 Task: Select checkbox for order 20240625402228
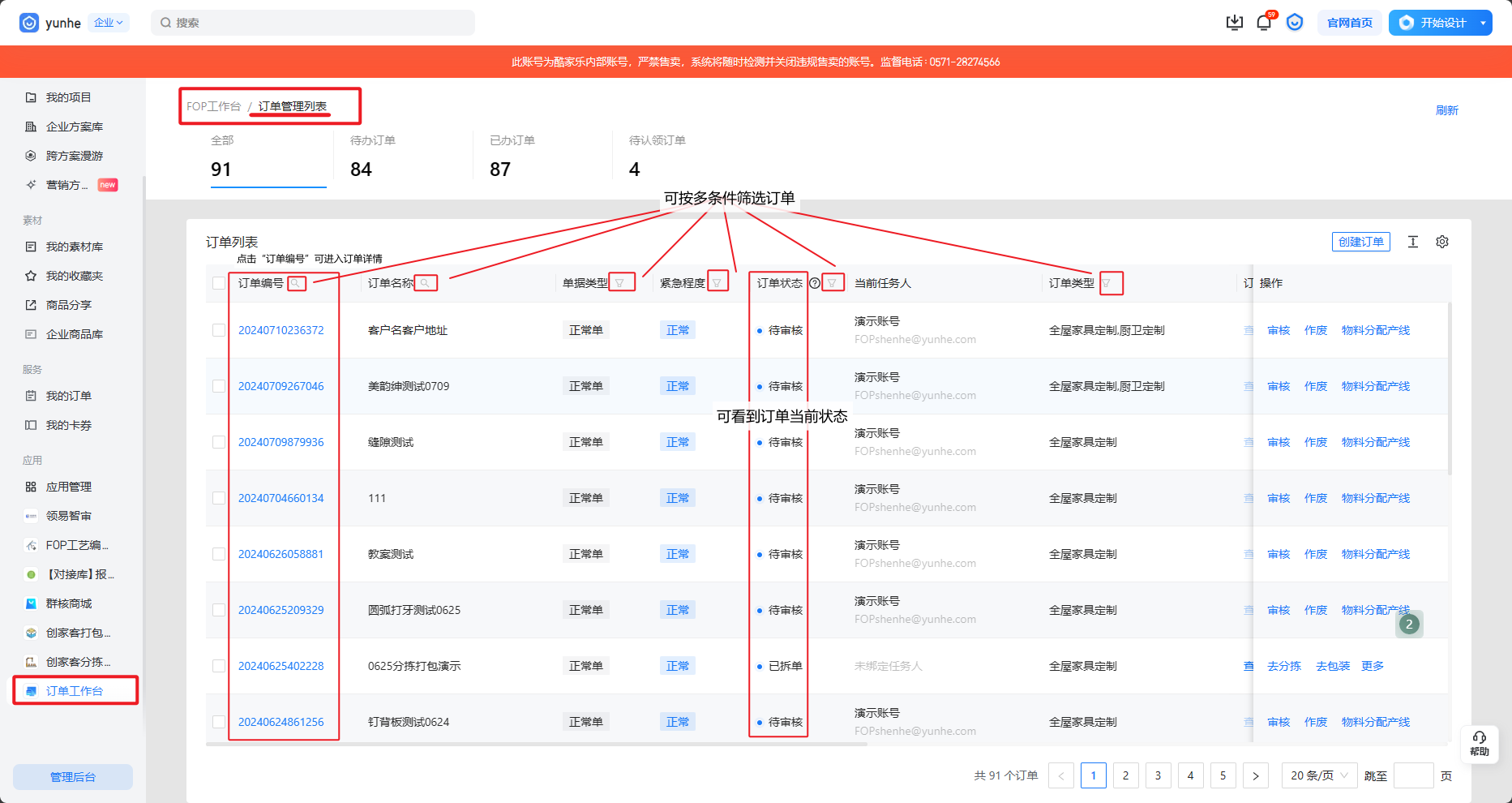pyautogui.click(x=219, y=666)
